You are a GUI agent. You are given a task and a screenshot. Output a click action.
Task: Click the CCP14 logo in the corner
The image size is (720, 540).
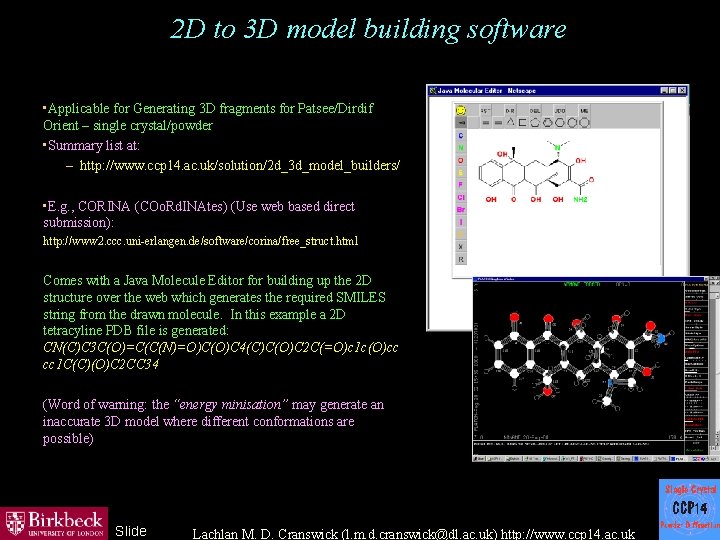[x=689, y=509]
